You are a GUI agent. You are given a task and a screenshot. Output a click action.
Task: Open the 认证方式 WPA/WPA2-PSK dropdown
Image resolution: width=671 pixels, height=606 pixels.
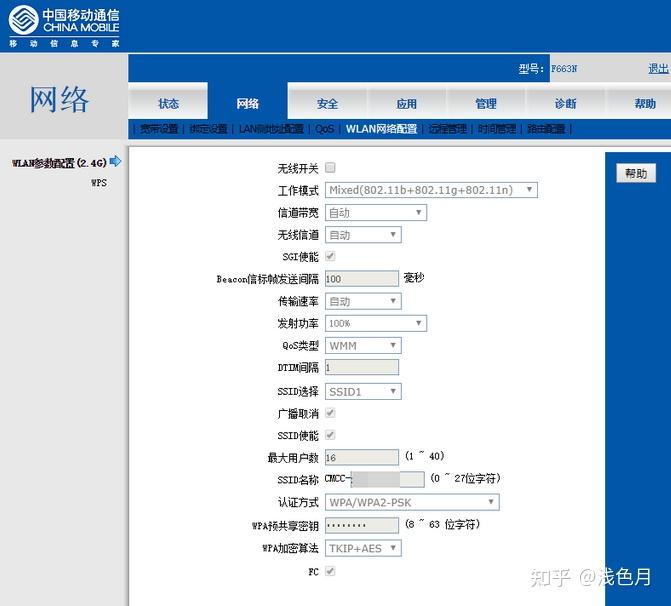coord(412,502)
